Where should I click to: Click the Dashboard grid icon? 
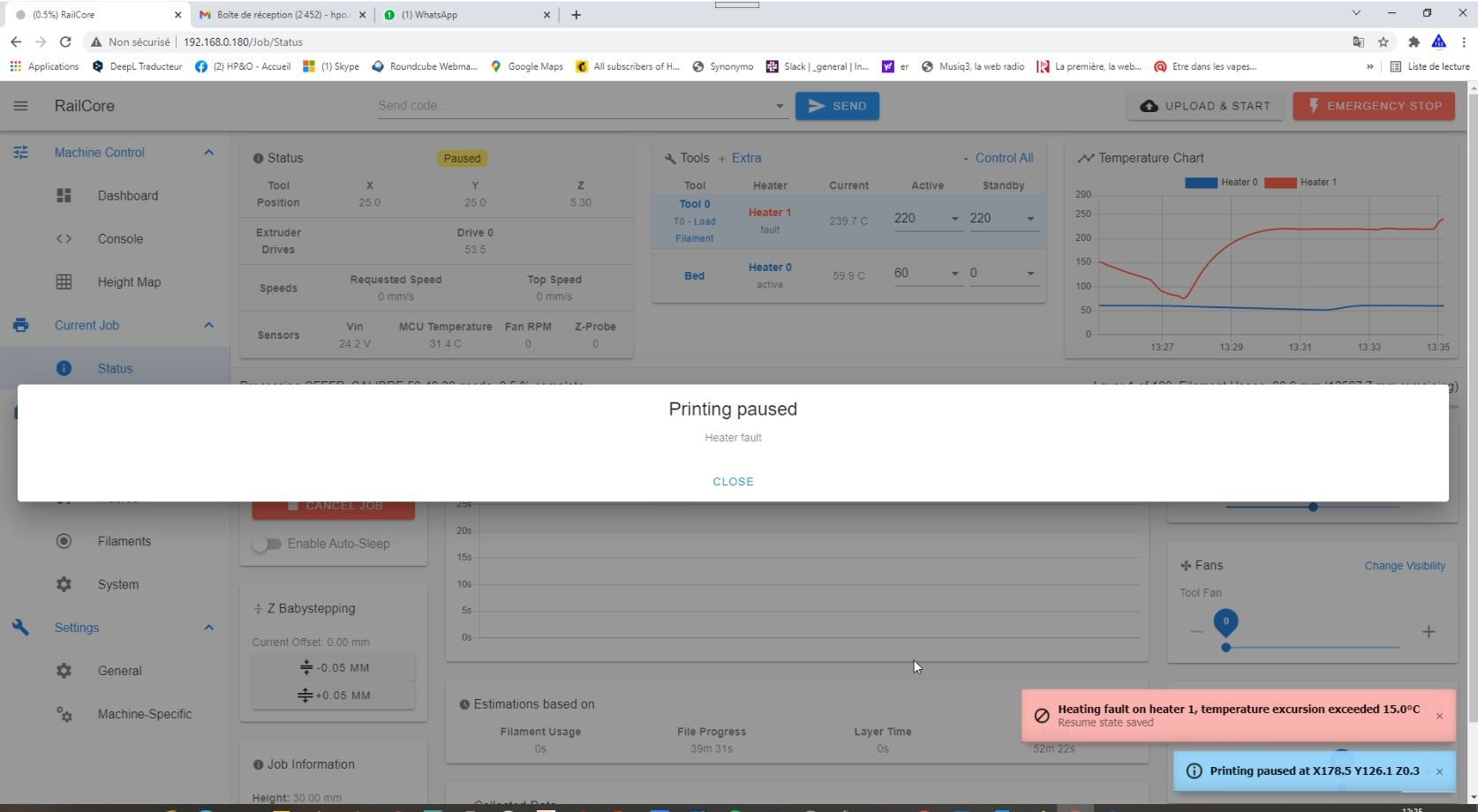coord(64,196)
